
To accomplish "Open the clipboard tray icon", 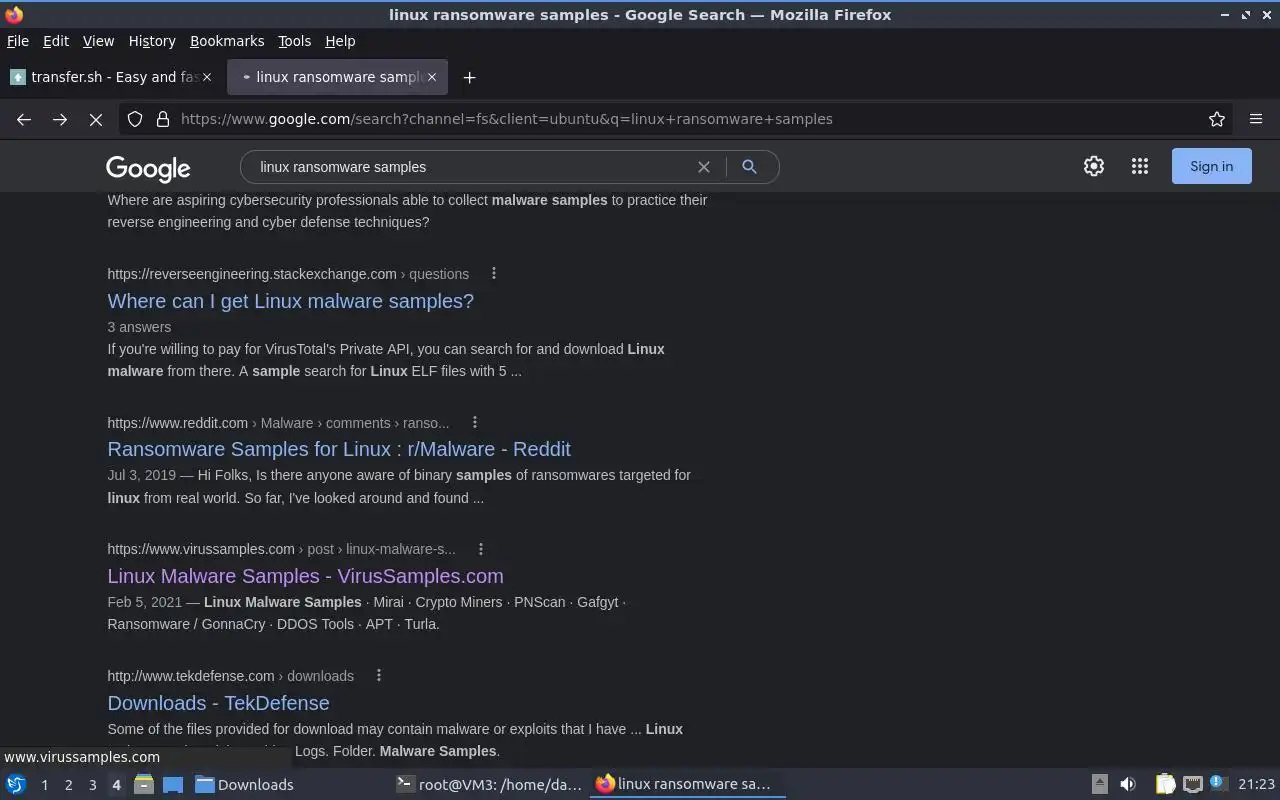I will pos(1166,784).
